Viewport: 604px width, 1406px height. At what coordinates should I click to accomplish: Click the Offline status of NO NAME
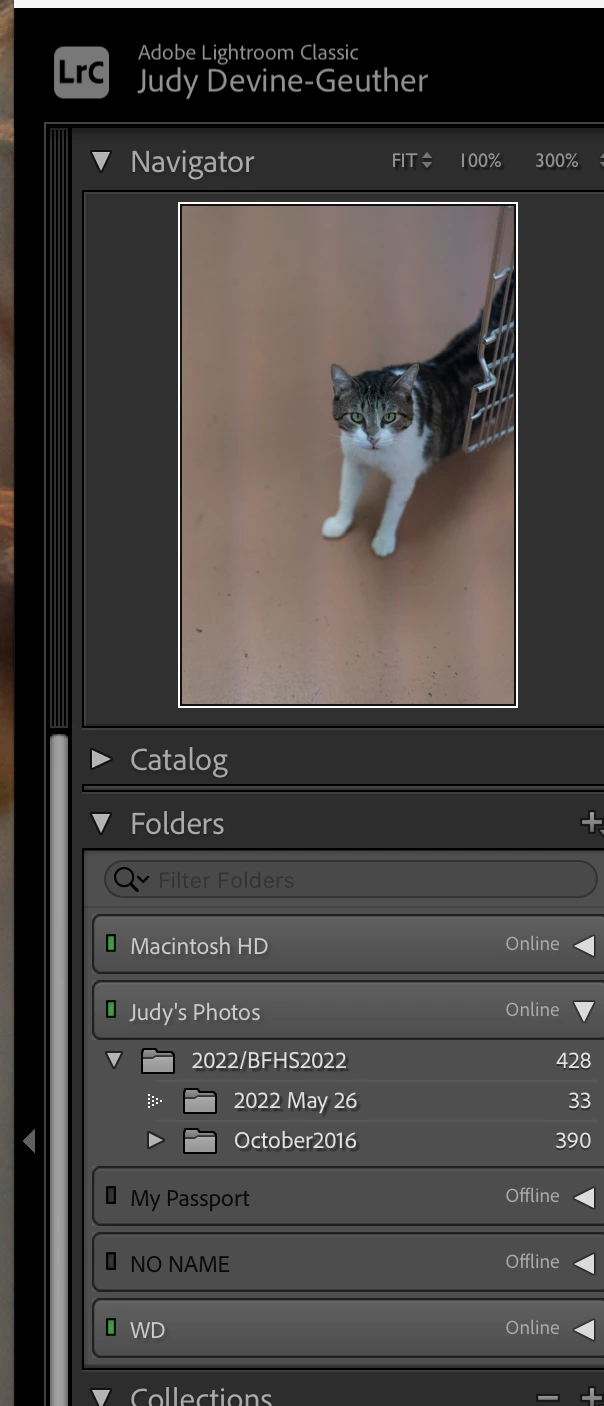[532, 1262]
